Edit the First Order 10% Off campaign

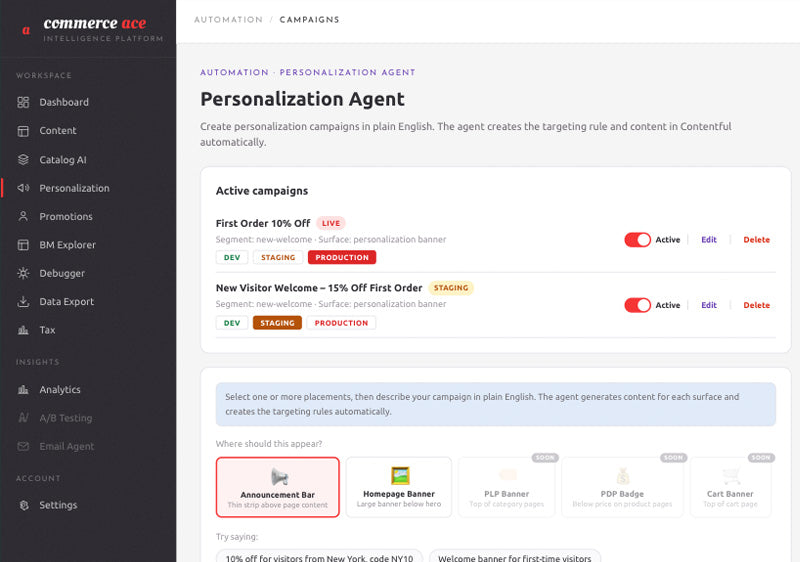(709, 240)
